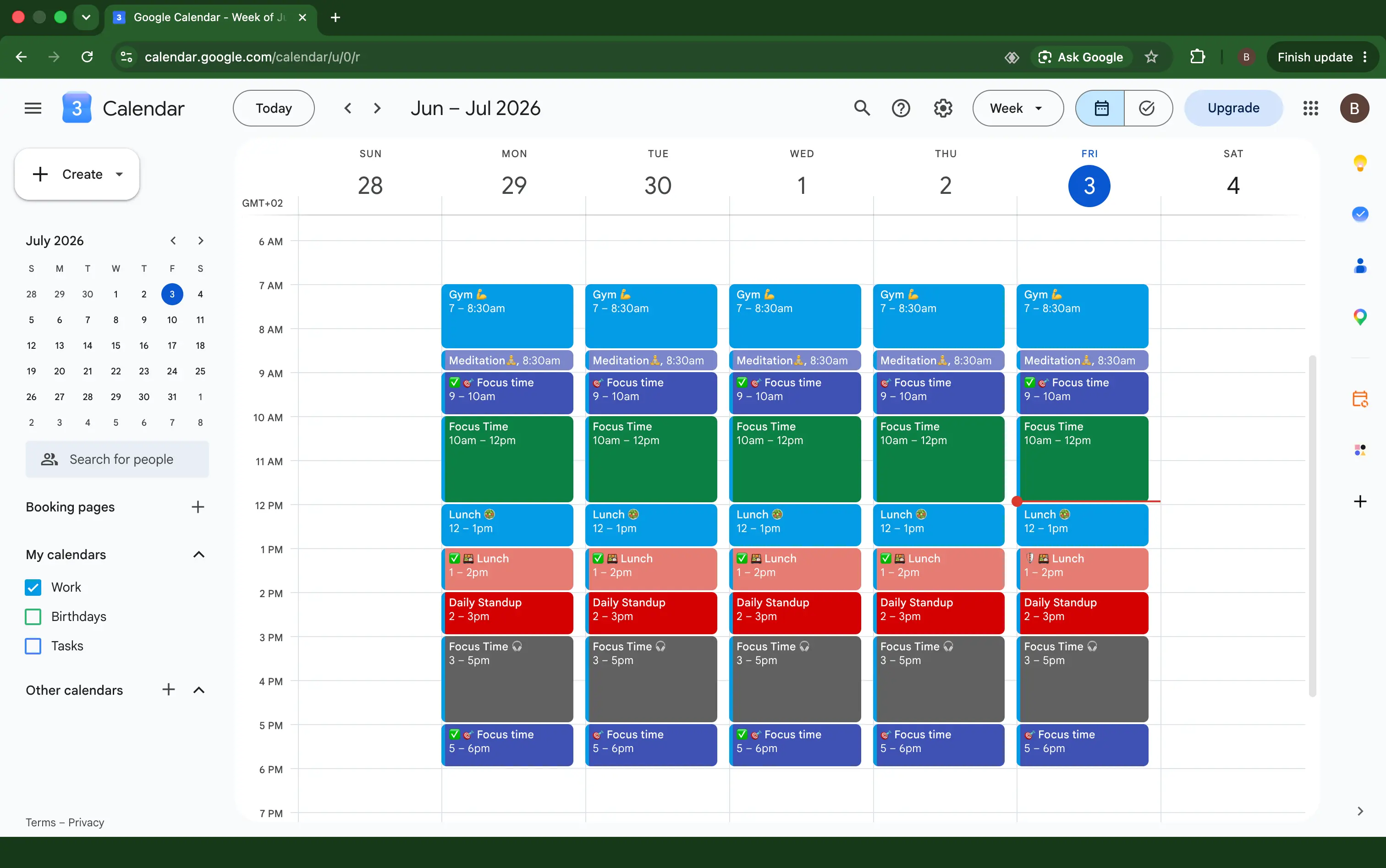Open the Privacy link
Screen dimensions: 1386x868
pos(86,822)
